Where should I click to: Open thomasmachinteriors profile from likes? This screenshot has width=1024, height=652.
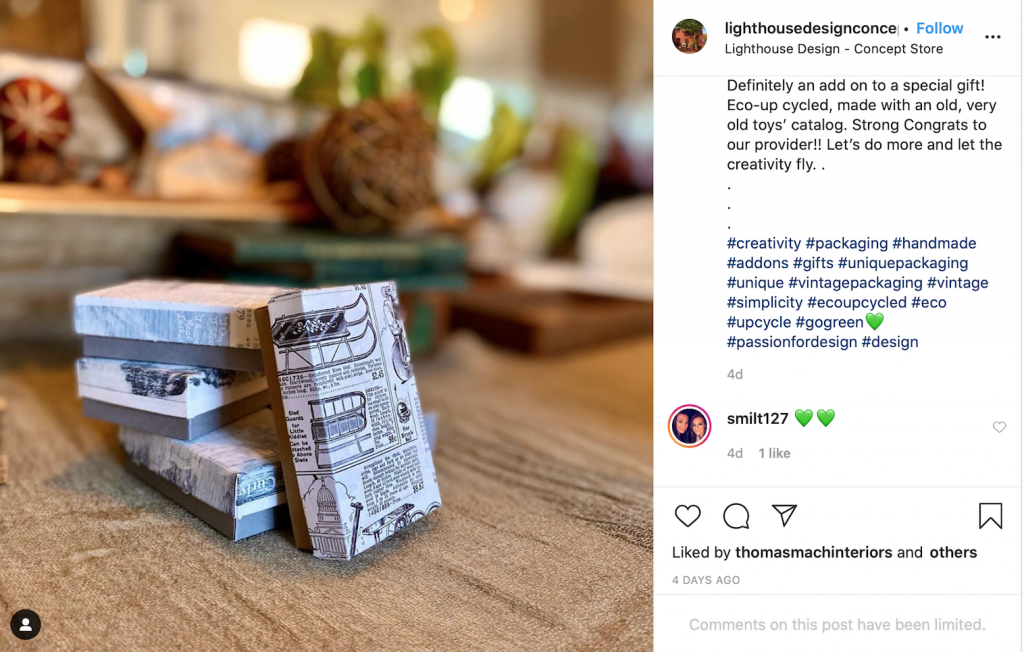pyautogui.click(x=814, y=553)
